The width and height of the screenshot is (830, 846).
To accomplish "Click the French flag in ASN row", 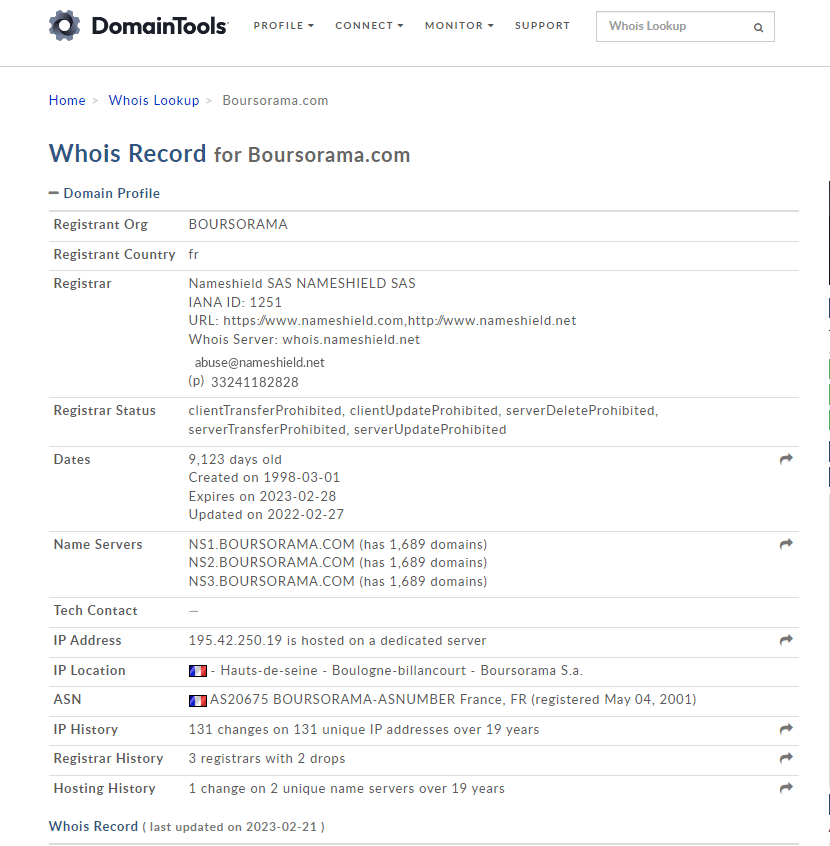I will tap(198, 700).
